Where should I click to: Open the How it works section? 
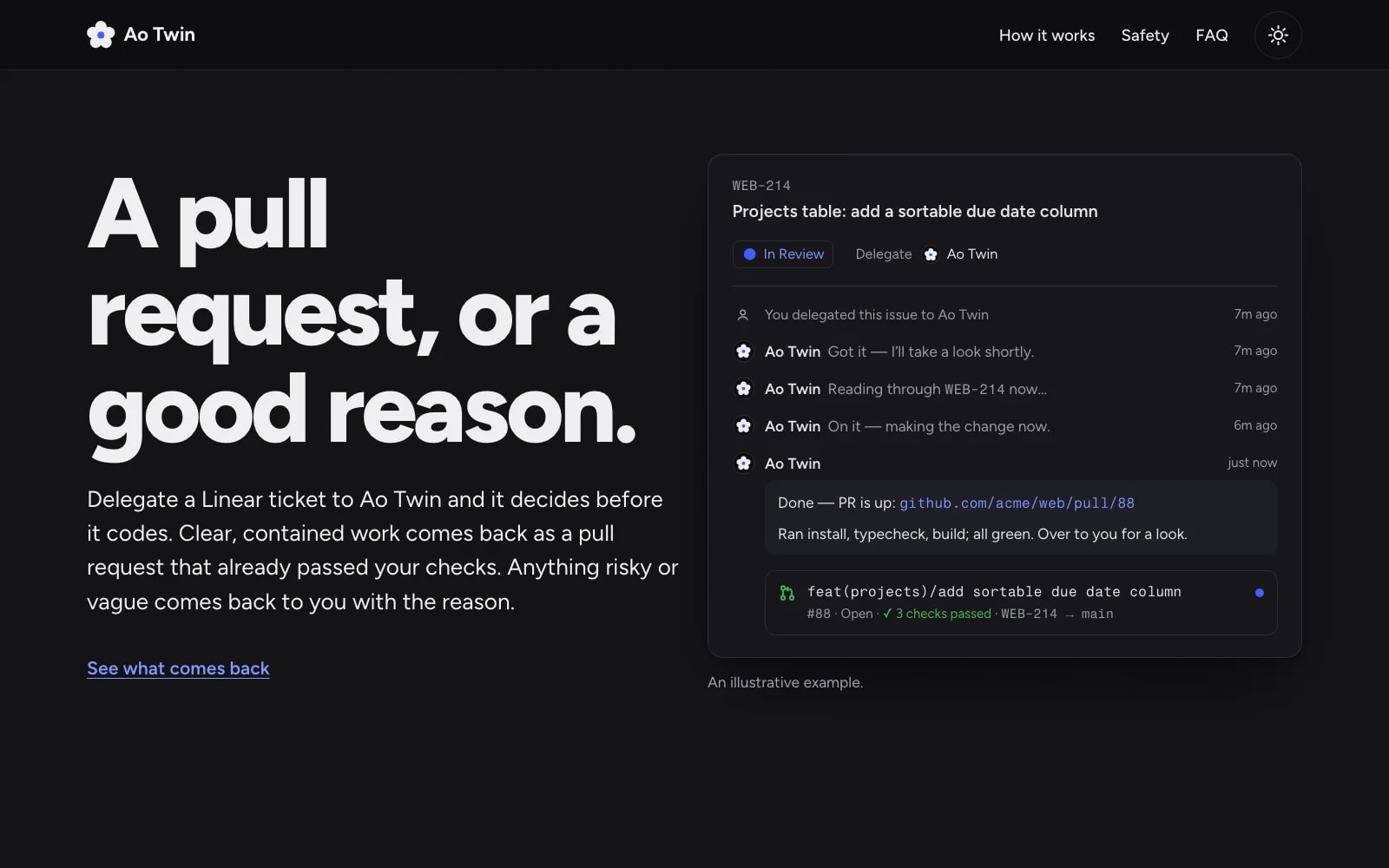(x=1047, y=36)
